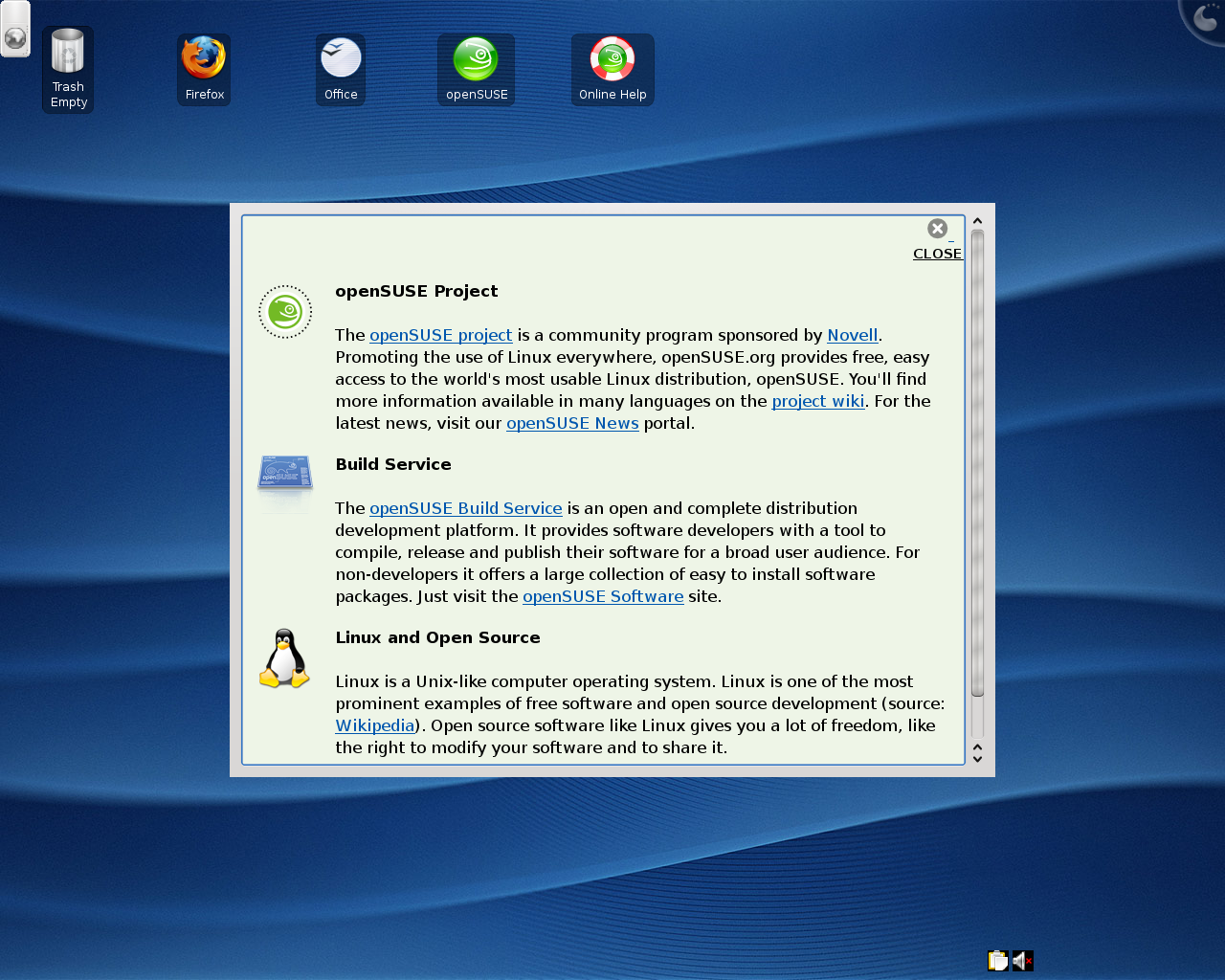
Task: Click the gray globe widget beside Trash
Action: pyautogui.click(x=15, y=37)
